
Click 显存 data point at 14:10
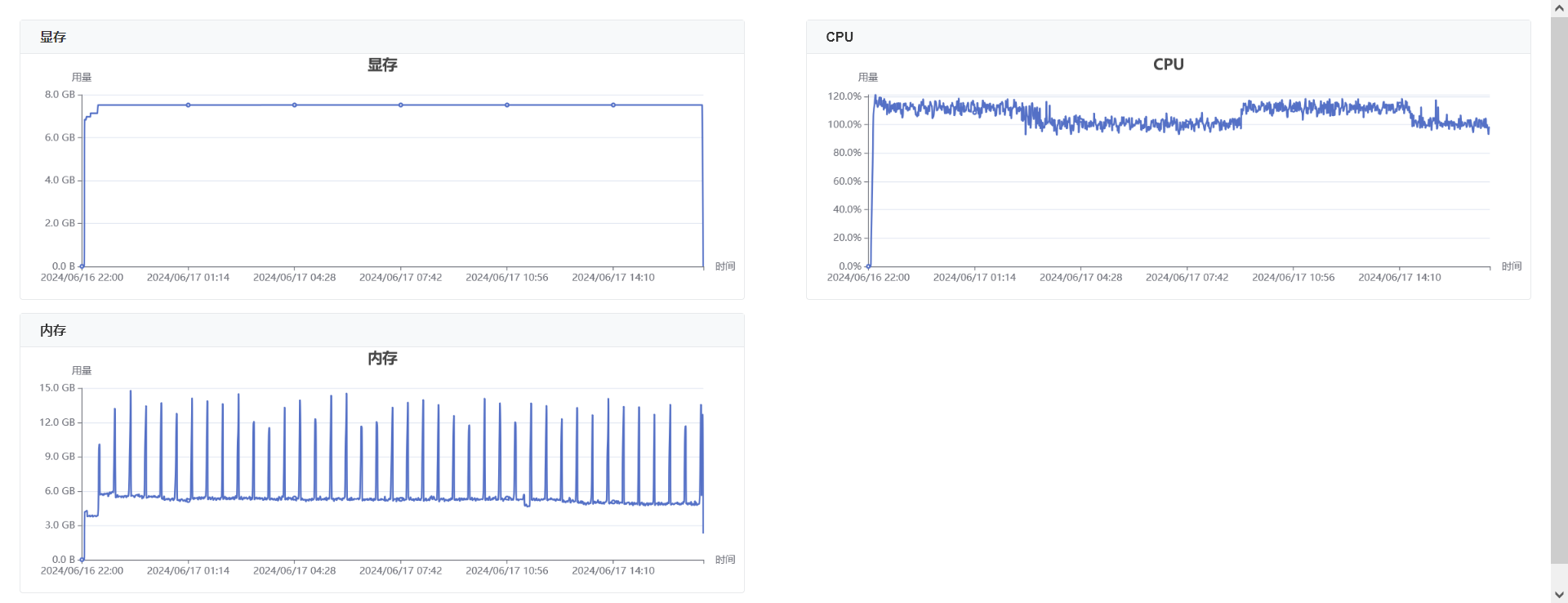coord(613,105)
